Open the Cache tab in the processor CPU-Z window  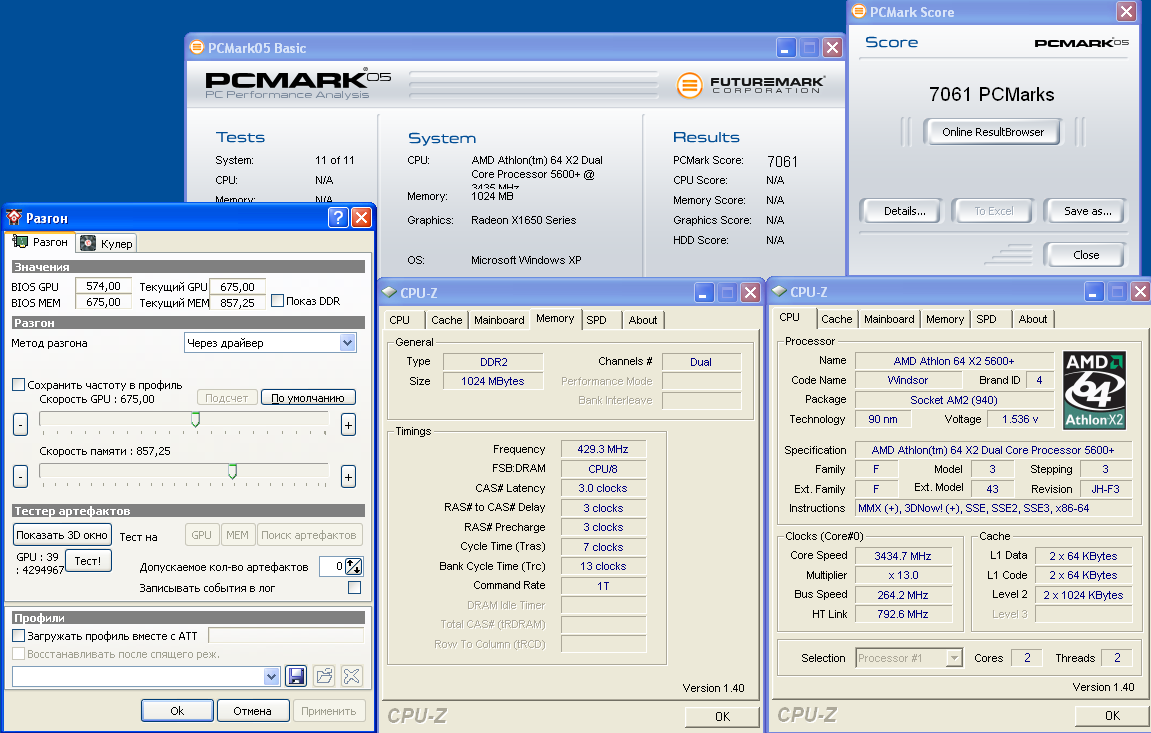click(x=837, y=319)
